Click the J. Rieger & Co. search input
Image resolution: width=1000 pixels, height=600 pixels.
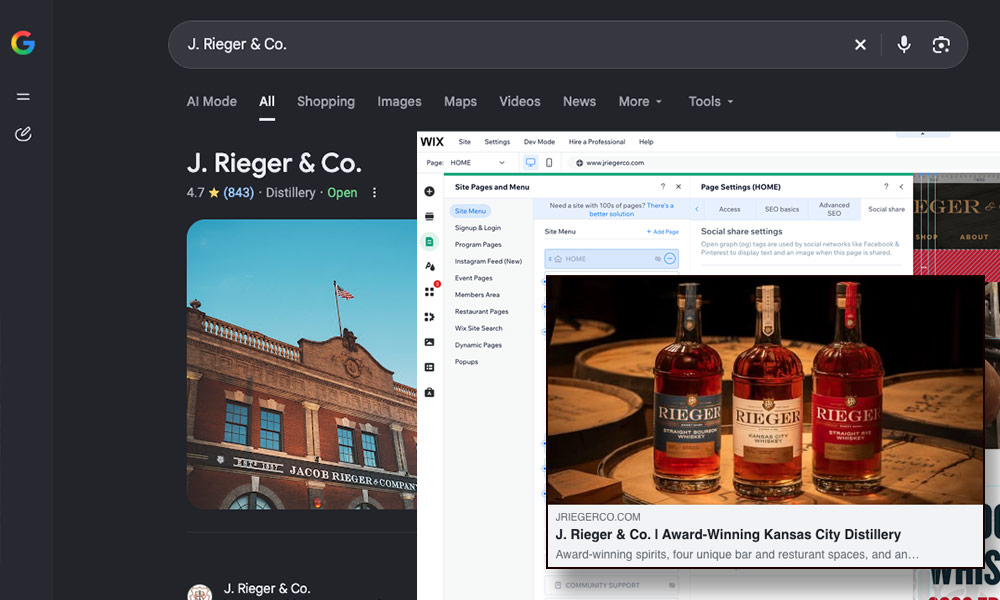click(510, 45)
